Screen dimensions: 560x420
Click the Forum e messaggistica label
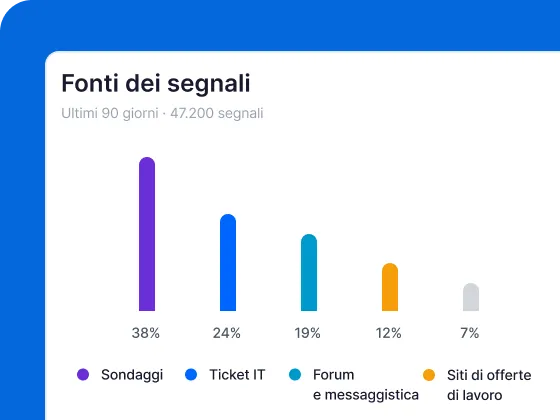point(366,385)
